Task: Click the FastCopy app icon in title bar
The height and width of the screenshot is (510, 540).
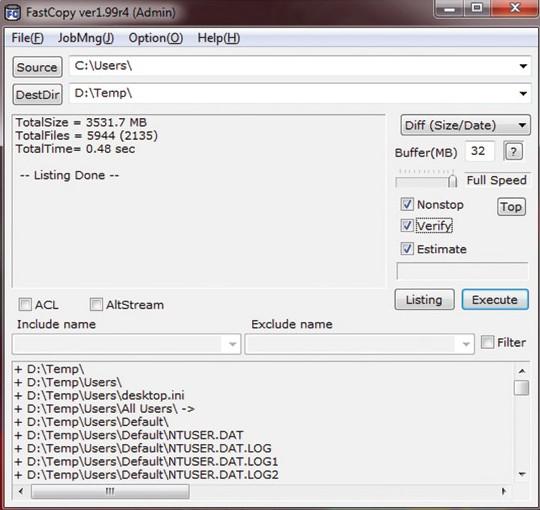Action: tap(13, 13)
